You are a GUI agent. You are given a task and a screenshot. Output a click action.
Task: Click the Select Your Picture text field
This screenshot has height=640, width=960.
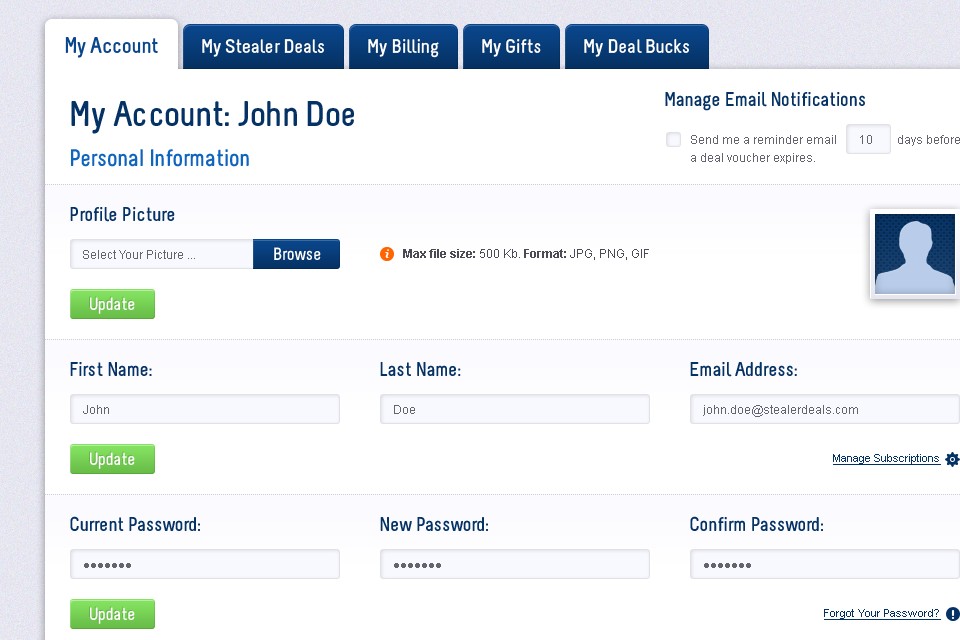pyautogui.click(x=160, y=254)
